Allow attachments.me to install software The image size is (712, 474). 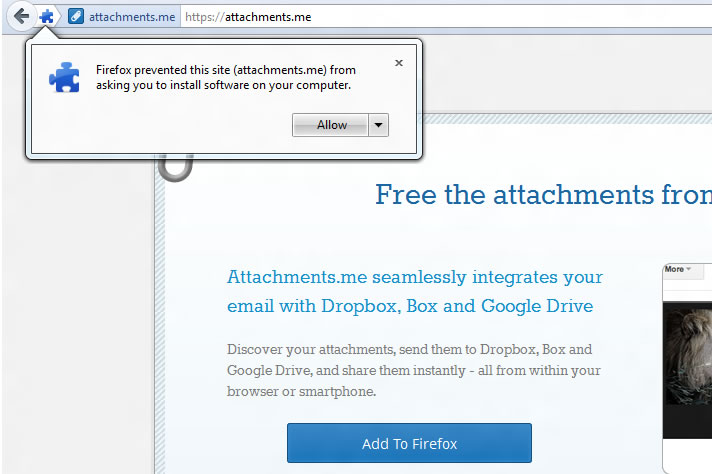pos(330,125)
